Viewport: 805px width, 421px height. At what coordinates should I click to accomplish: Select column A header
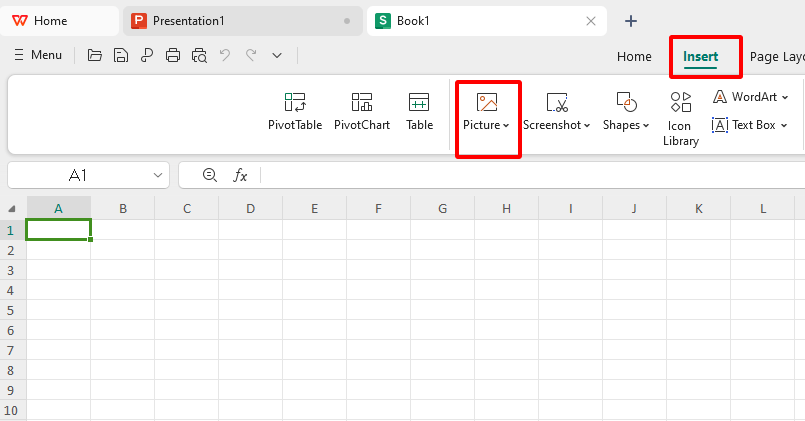tap(59, 208)
